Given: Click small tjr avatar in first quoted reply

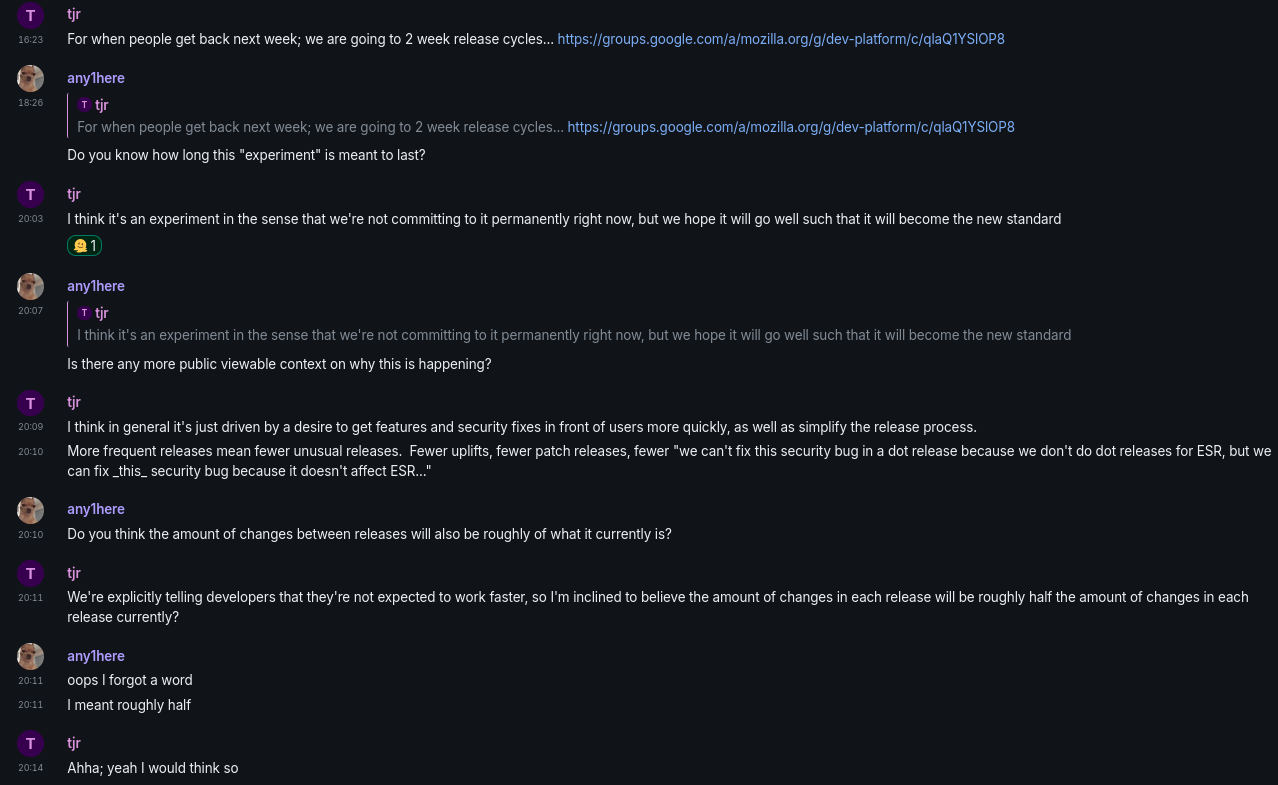Looking at the screenshot, I should pos(84,105).
